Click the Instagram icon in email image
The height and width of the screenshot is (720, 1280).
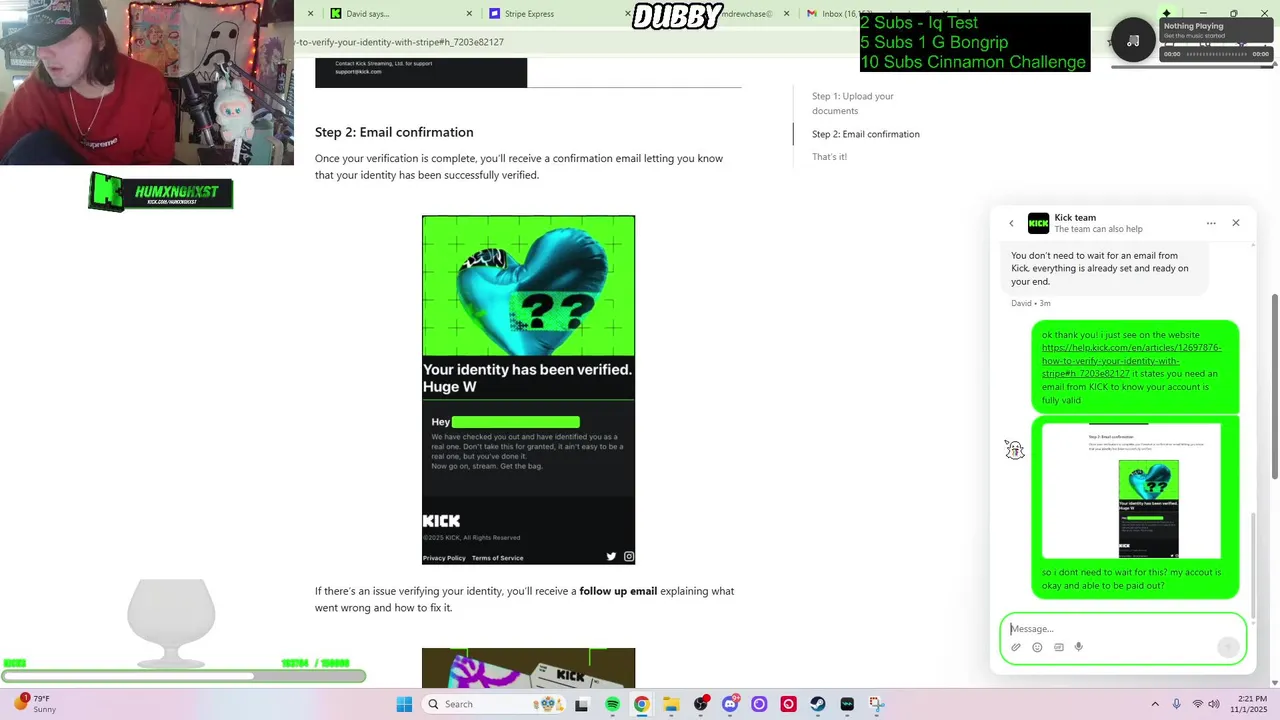pyautogui.click(x=629, y=557)
